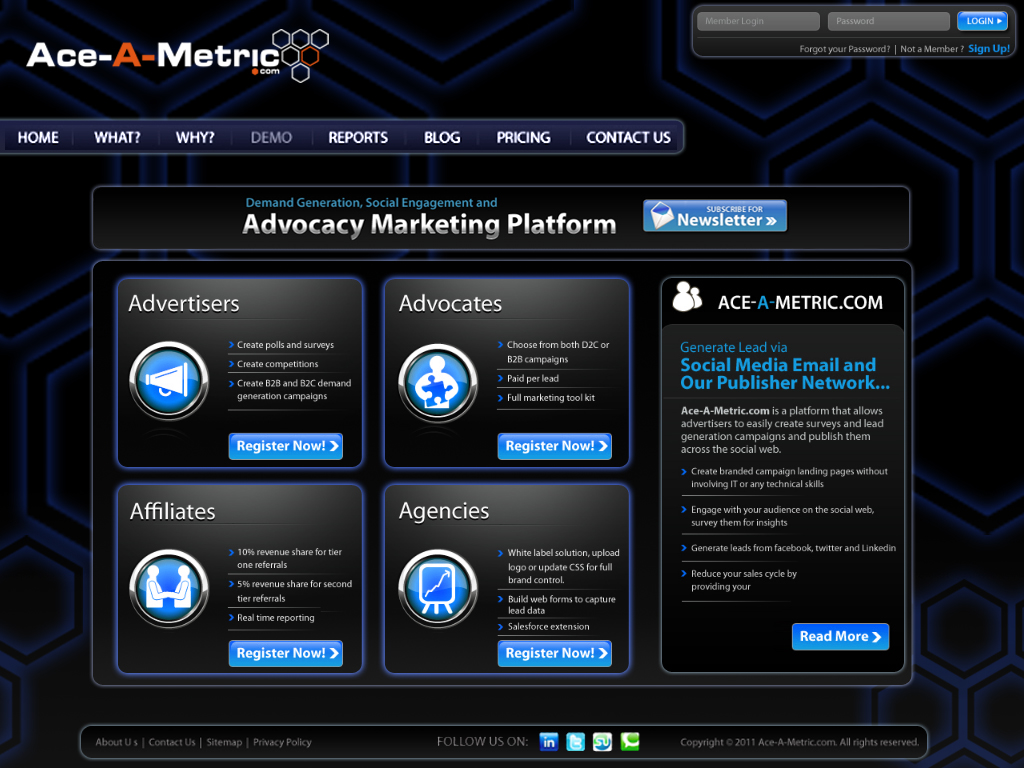
Task: Click 'Salesforce extension' list item
Action: (x=549, y=626)
